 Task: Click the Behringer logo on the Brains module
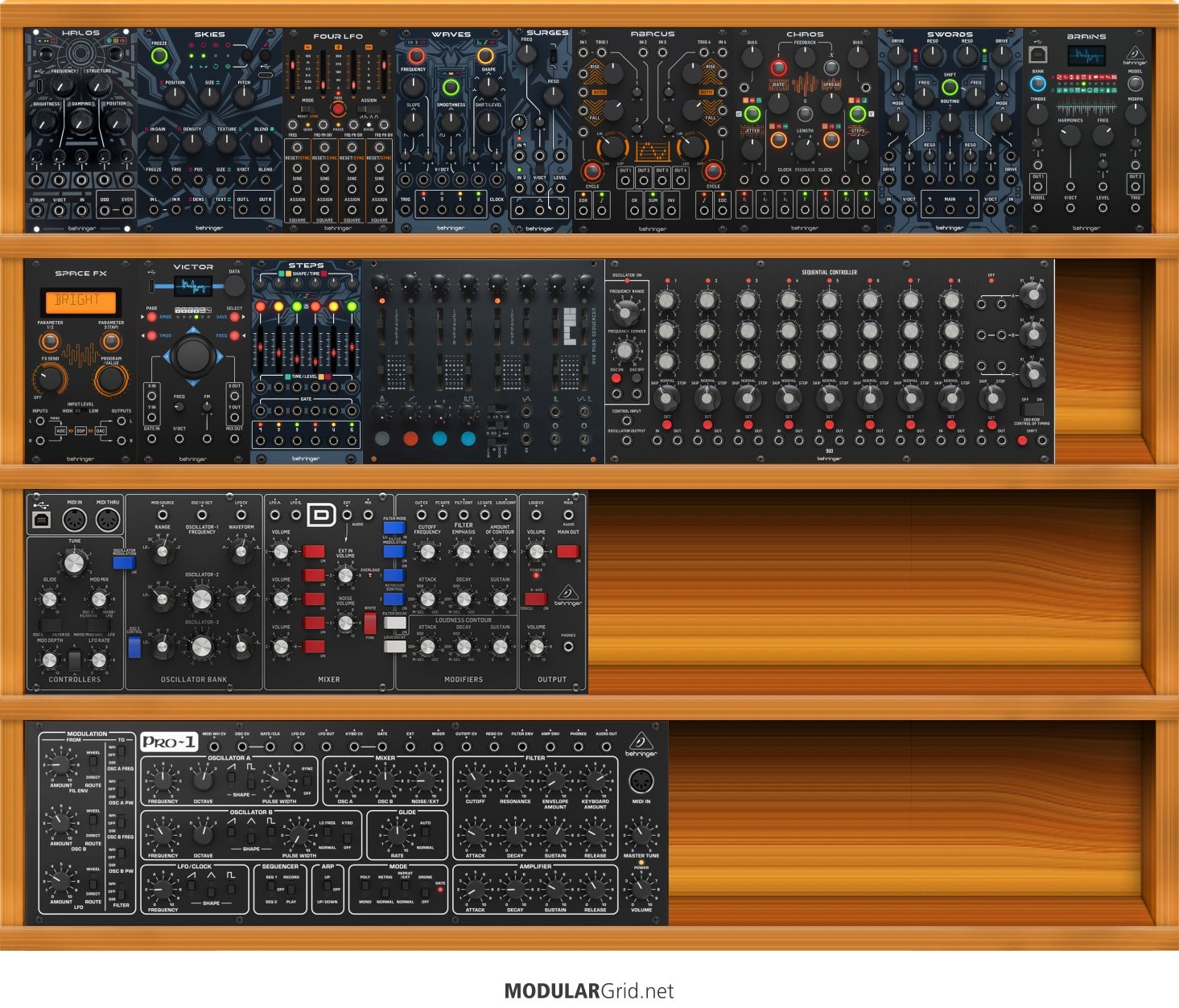1135,56
